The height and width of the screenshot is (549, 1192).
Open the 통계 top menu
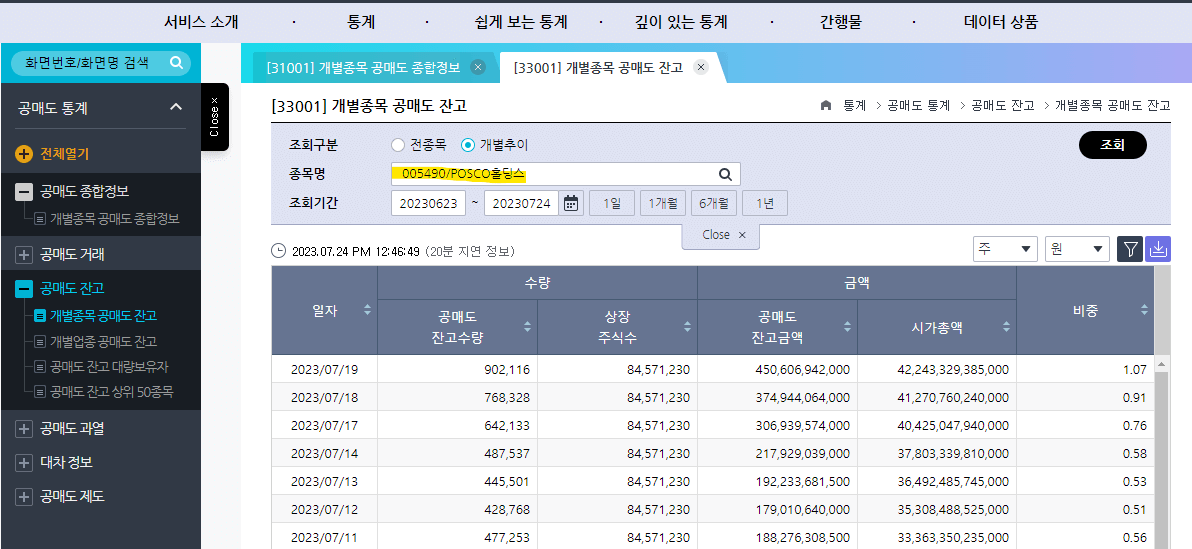click(360, 22)
